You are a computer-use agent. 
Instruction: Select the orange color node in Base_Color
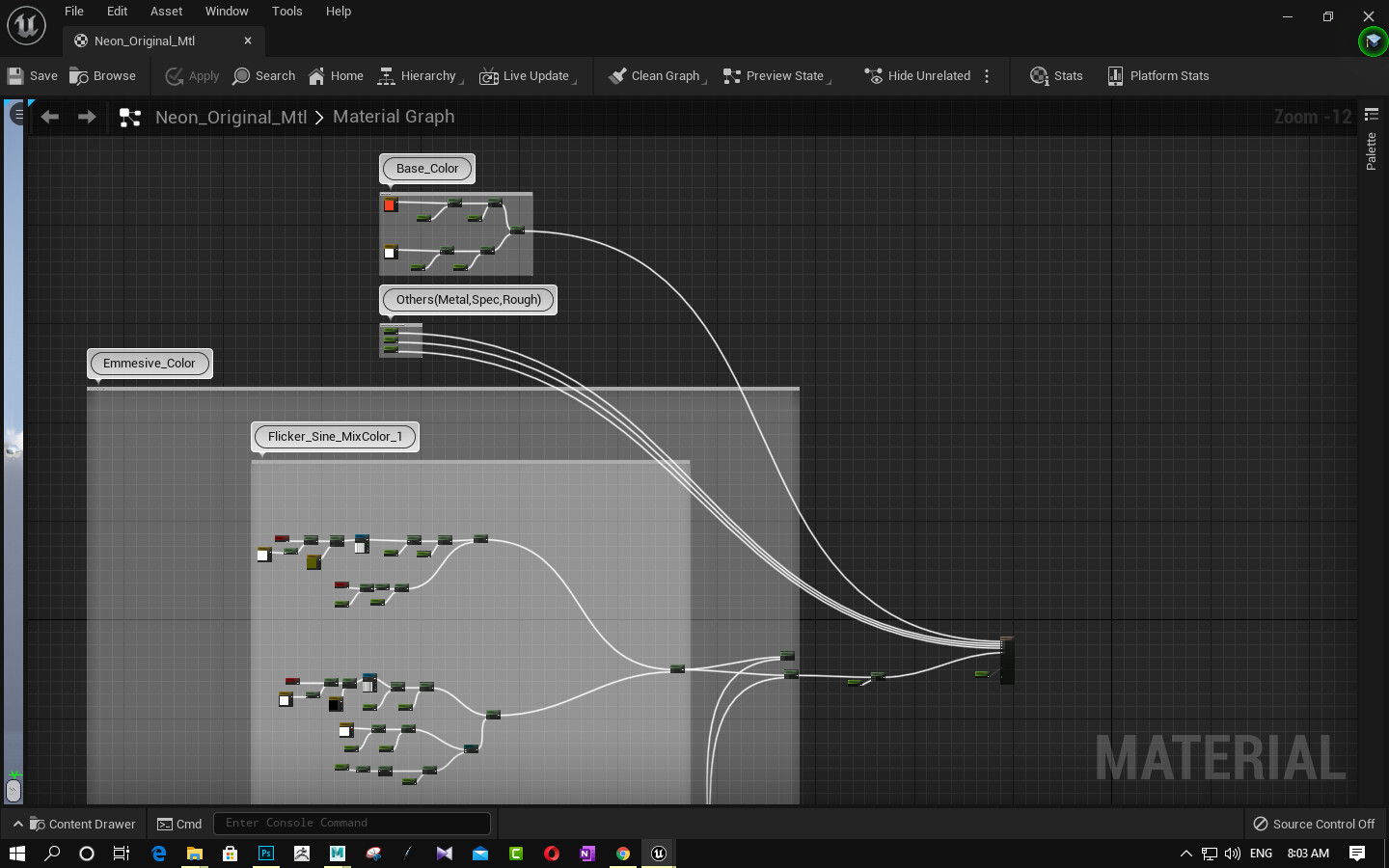click(x=390, y=204)
